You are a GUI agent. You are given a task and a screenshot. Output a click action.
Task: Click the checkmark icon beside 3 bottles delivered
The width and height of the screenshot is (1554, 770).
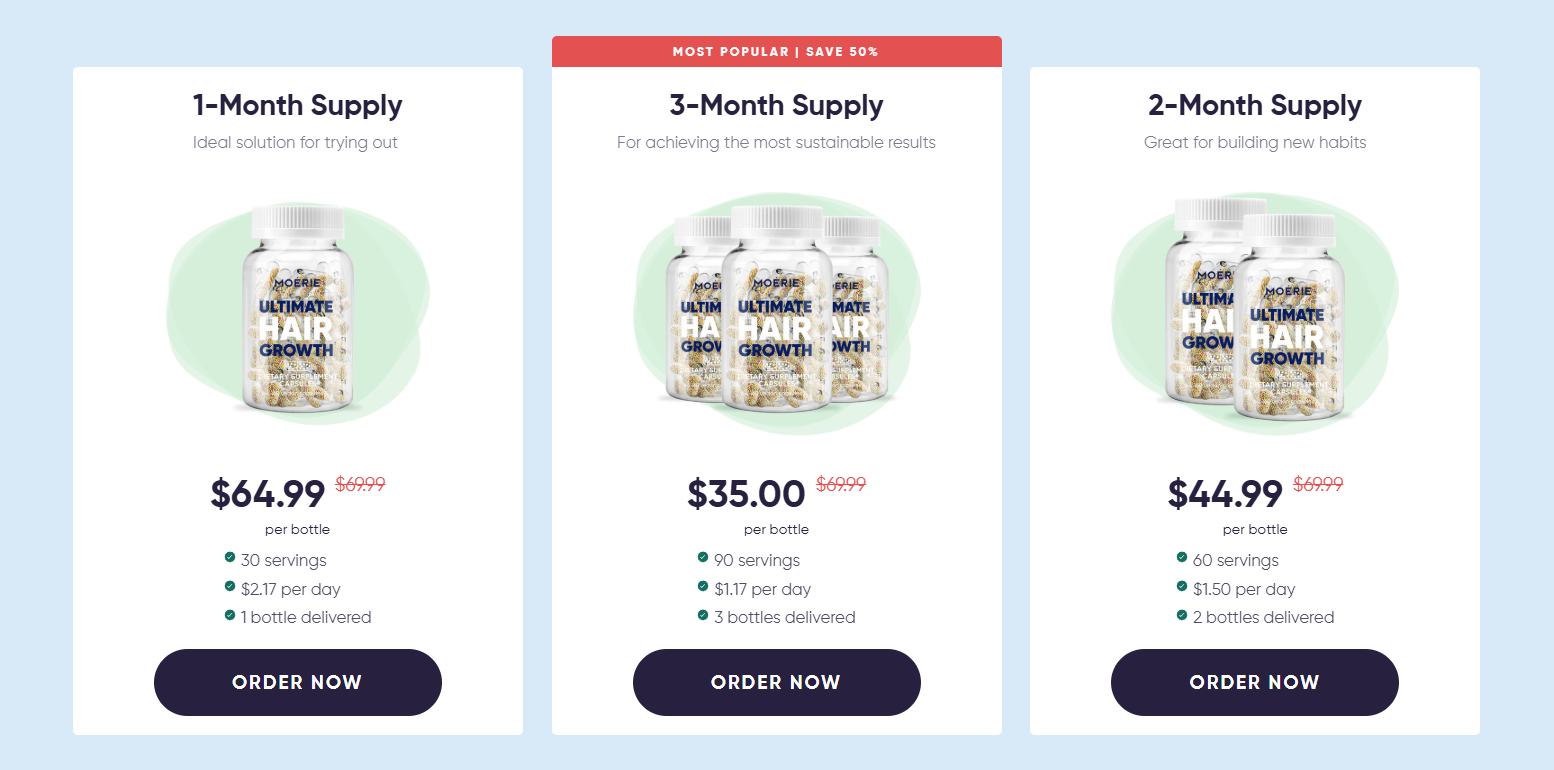coord(703,614)
